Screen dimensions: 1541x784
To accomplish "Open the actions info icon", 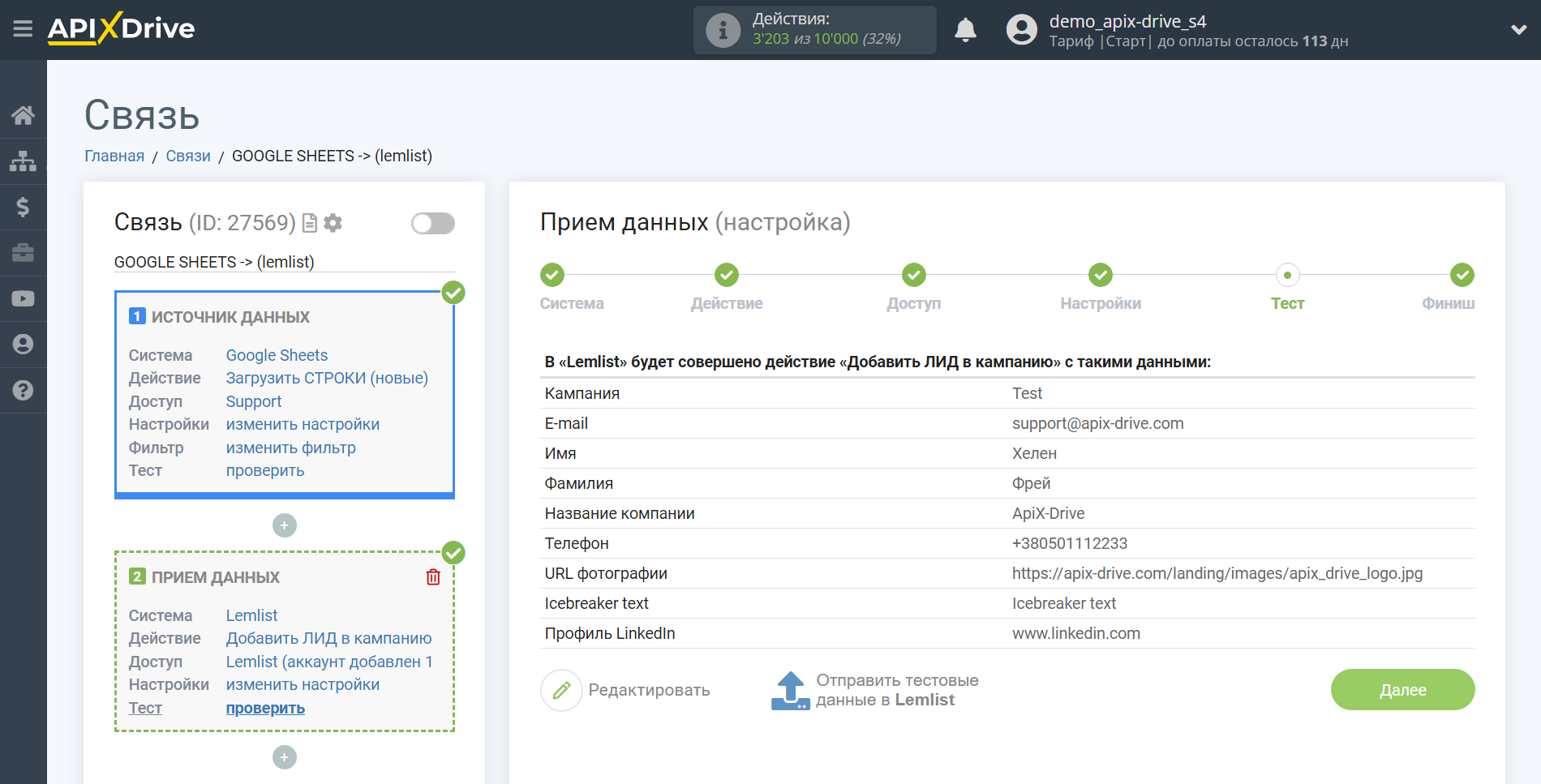I will tap(723, 31).
